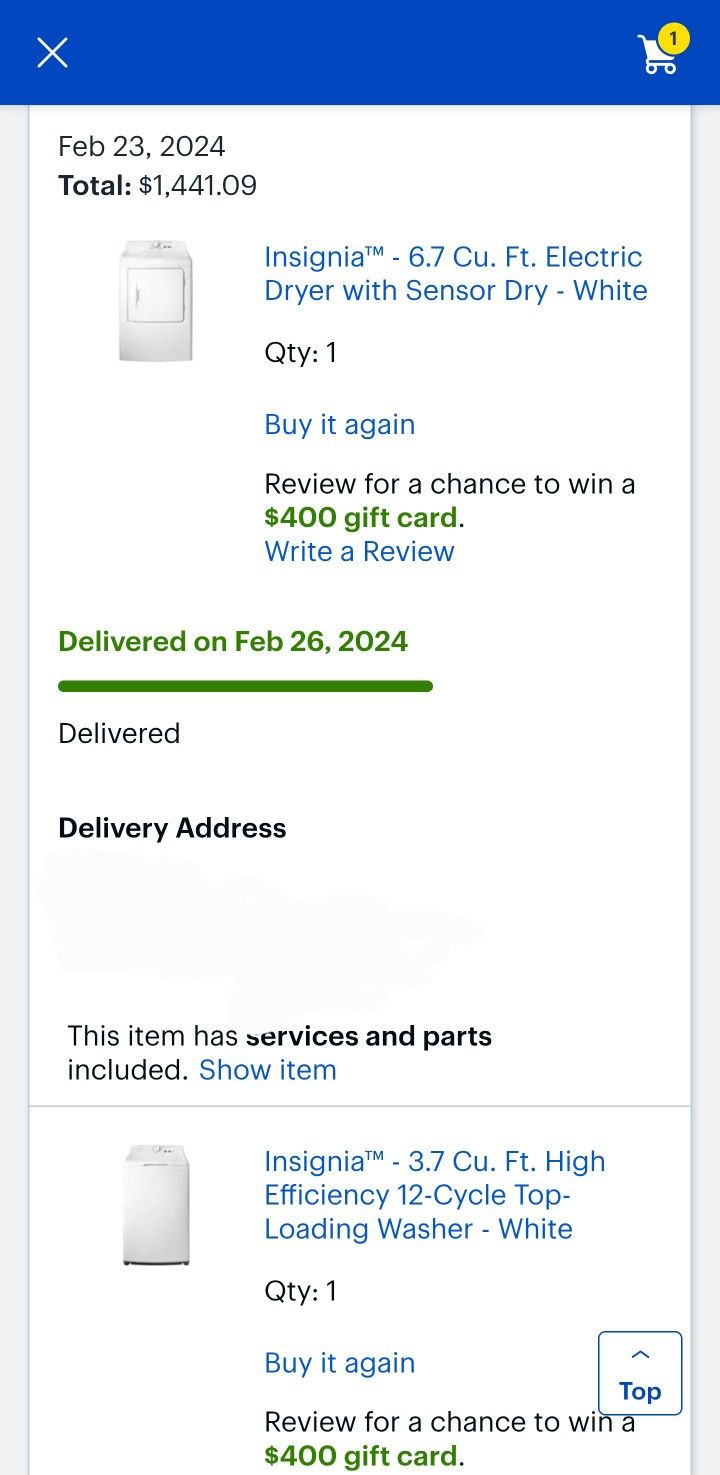
Task: Close the order details with the X icon
Action: coord(52,52)
